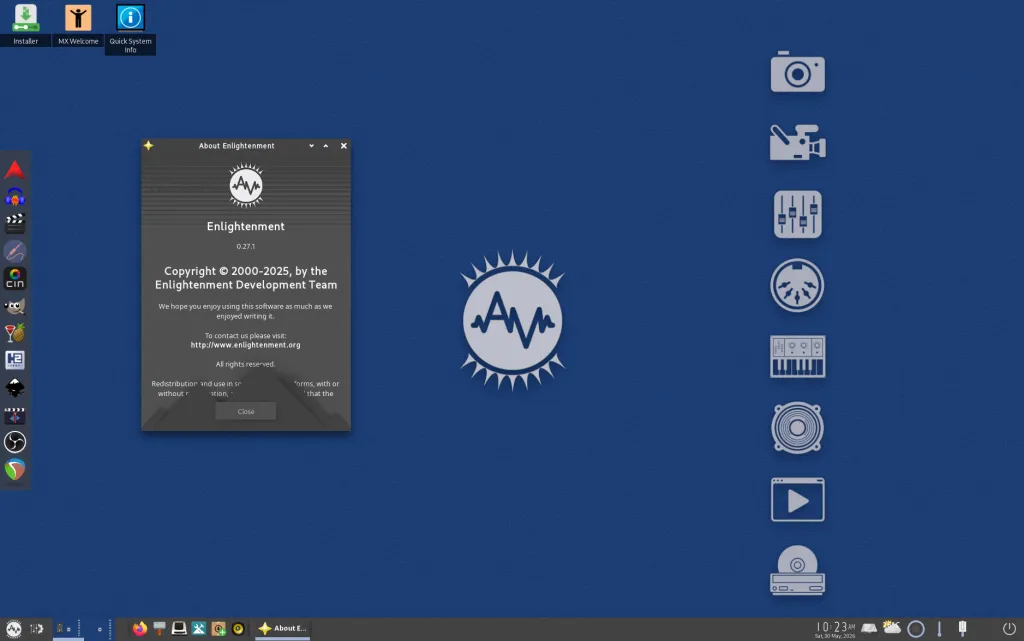Launch Inkscape from the left dock
This screenshot has height=641, width=1024.
tap(14, 388)
